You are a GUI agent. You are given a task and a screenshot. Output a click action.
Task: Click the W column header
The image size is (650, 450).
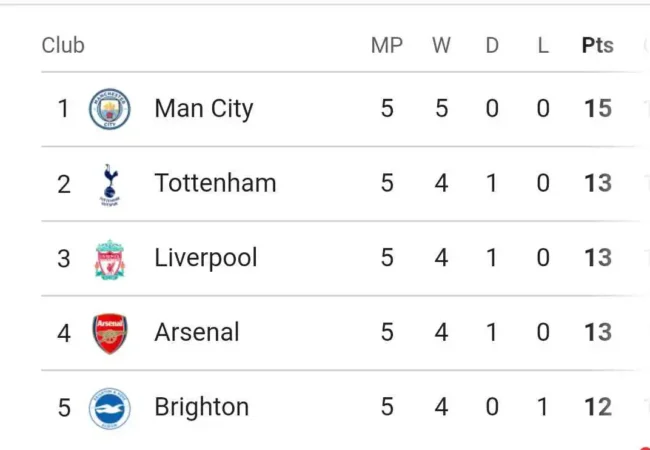pos(441,45)
